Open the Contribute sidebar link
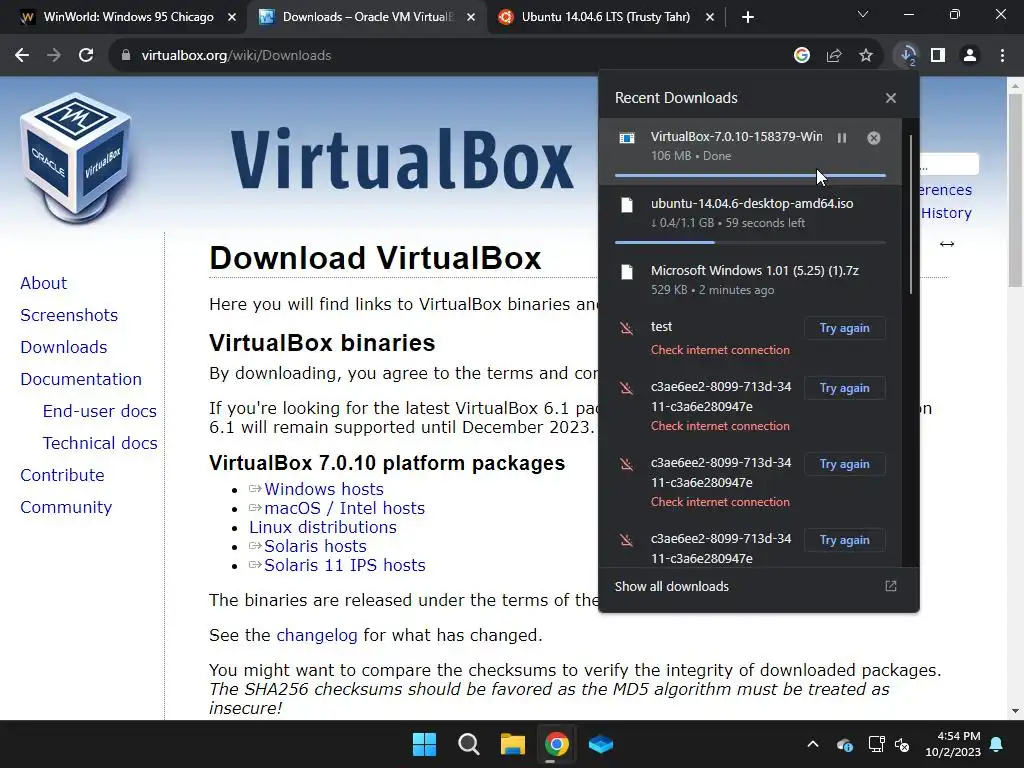Screen dimensions: 1024x768 coord(62,475)
